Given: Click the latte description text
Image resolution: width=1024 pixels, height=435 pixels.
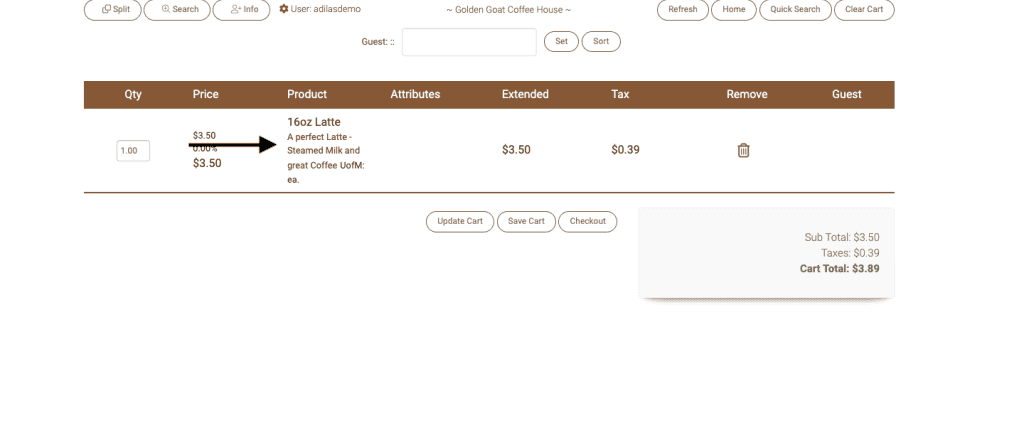Looking at the screenshot, I should pyautogui.click(x=326, y=158).
